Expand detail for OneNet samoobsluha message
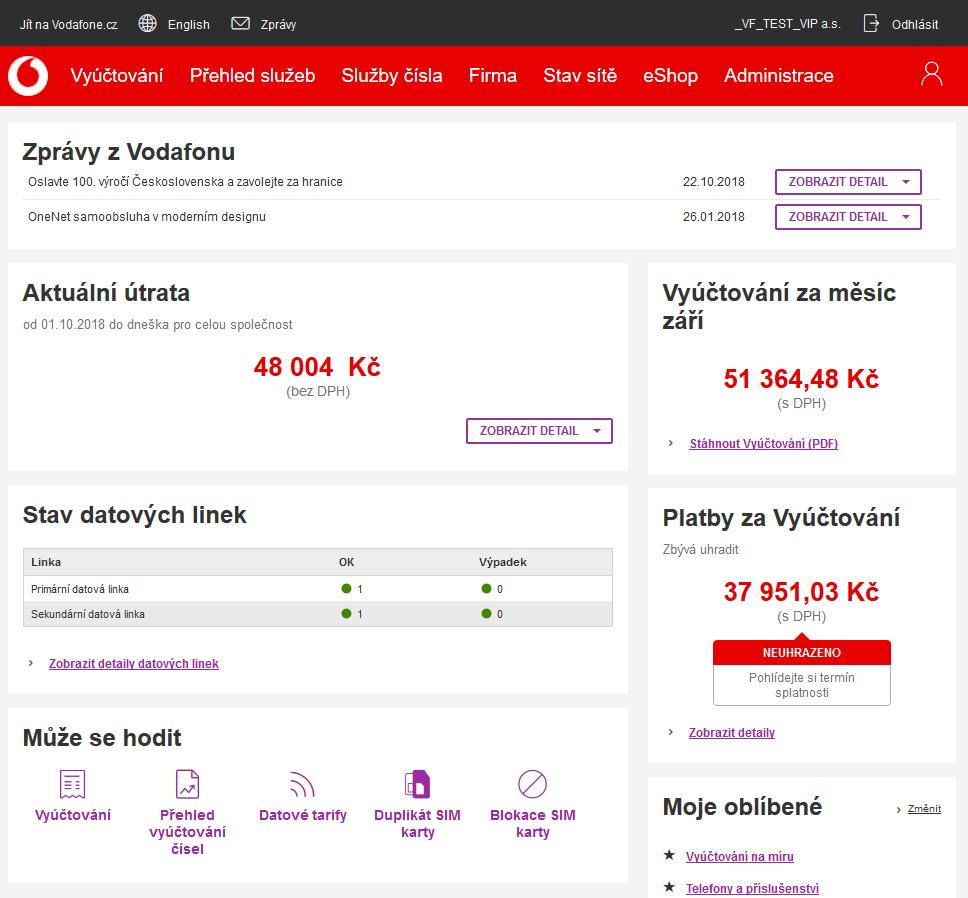Screen dimensions: 968x898 pyautogui.click(x=848, y=217)
